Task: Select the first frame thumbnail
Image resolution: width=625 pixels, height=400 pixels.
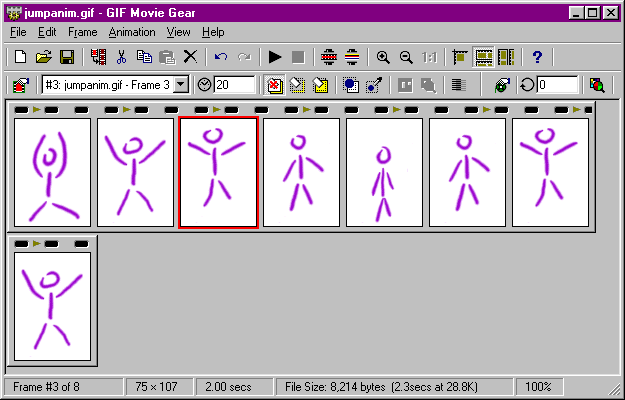Action: 52,172
